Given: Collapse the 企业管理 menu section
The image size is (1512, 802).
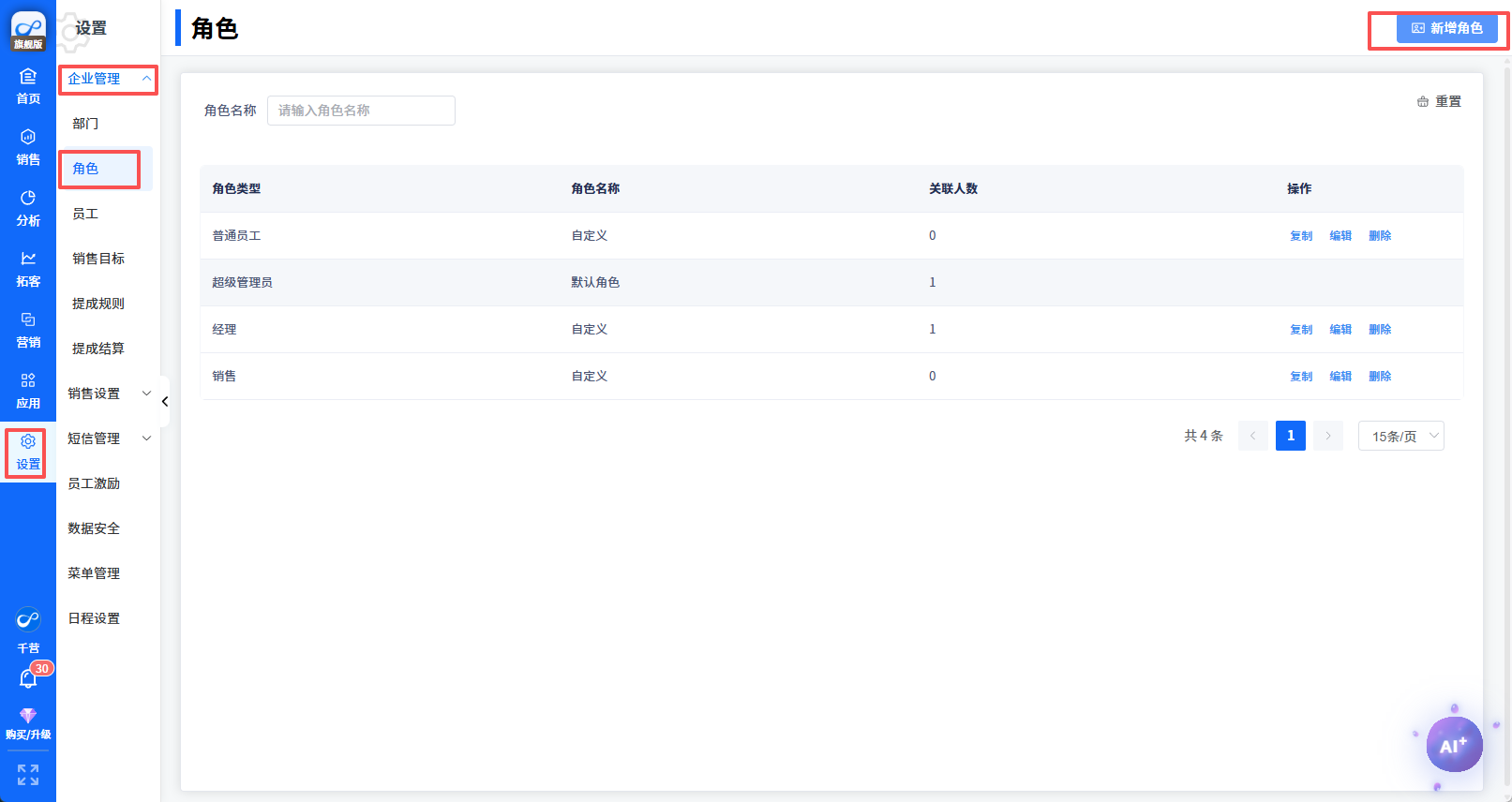Looking at the screenshot, I should pos(107,79).
